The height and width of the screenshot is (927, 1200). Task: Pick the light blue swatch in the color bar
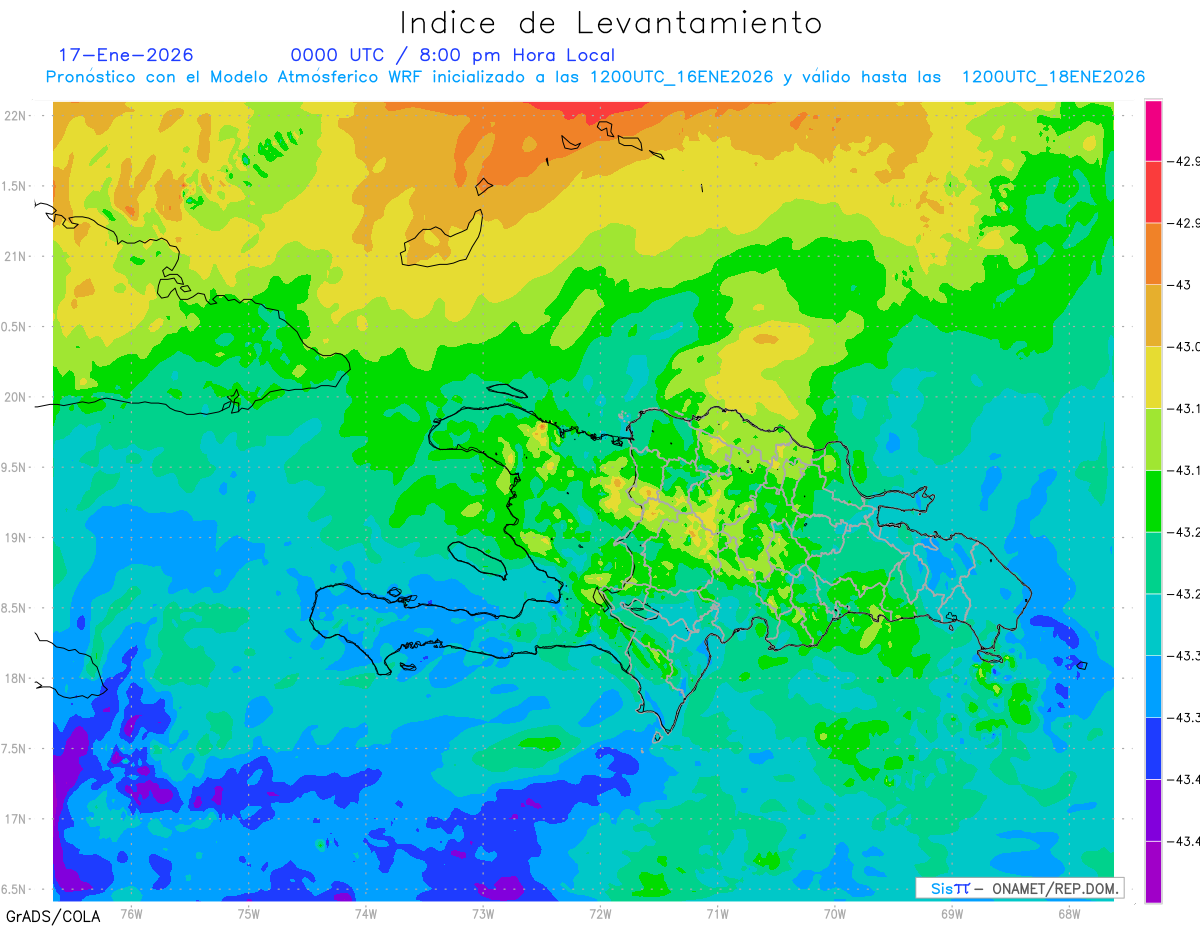(1153, 686)
